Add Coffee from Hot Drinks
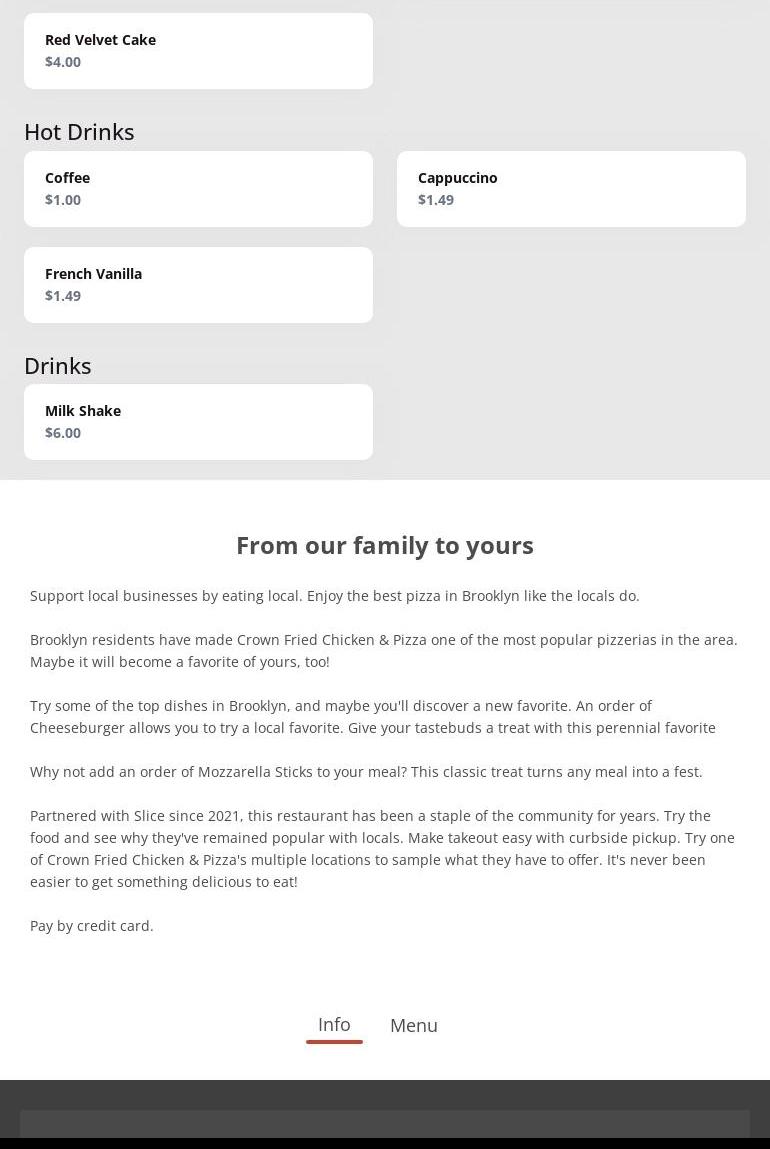Image resolution: width=770 pixels, height=1149 pixels. pyautogui.click(x=198, y=188)
